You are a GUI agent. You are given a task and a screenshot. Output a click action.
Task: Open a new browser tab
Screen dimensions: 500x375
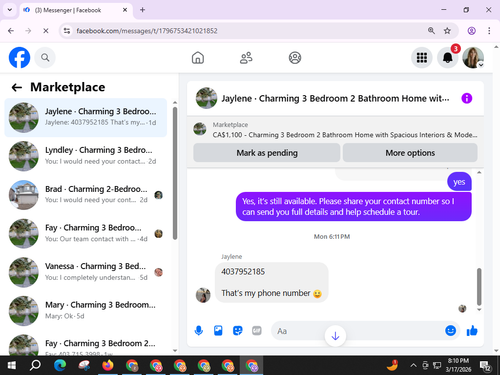click(x=142, y=10)
